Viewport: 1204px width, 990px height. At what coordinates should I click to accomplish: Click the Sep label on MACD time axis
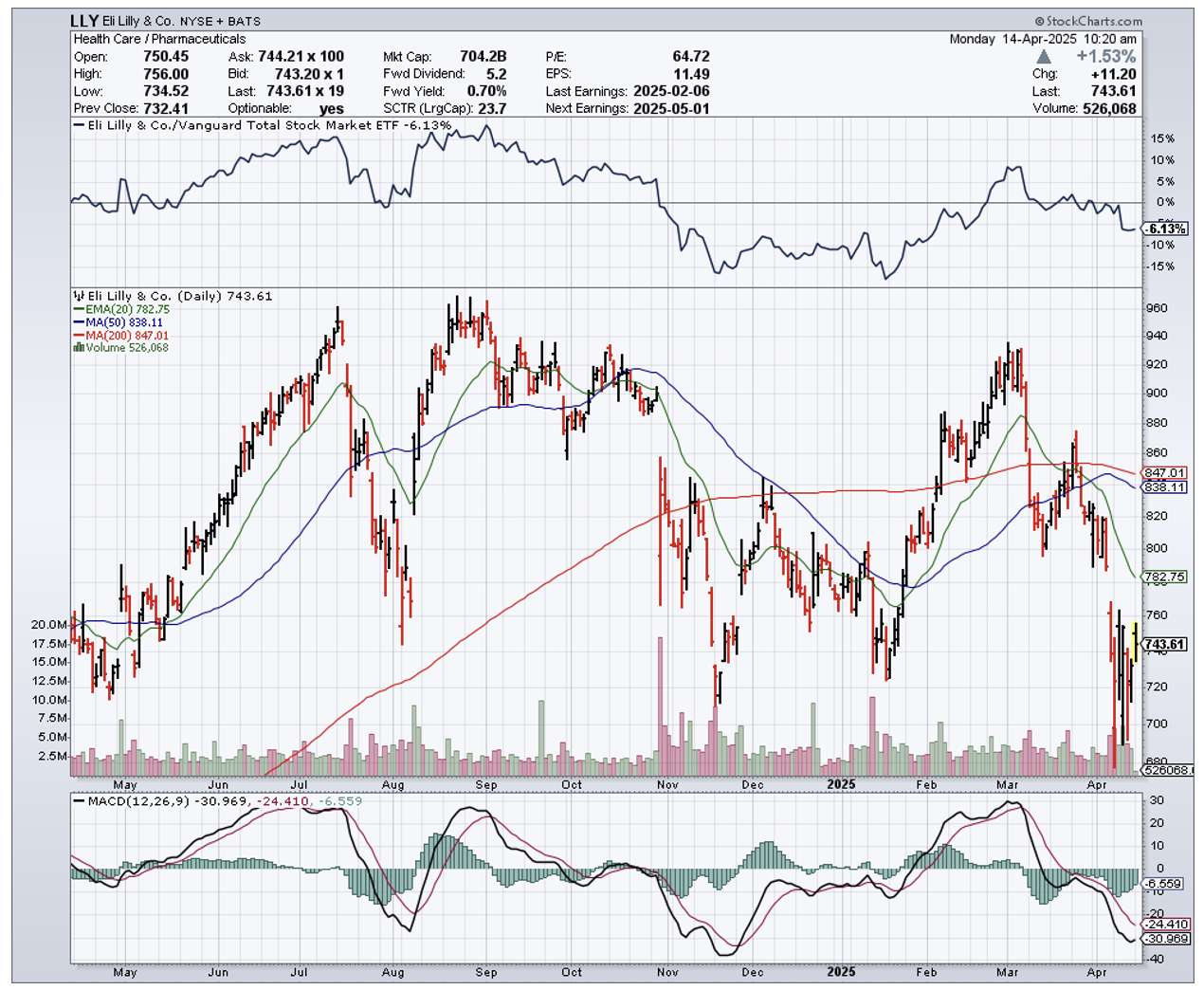pos(486,972)
